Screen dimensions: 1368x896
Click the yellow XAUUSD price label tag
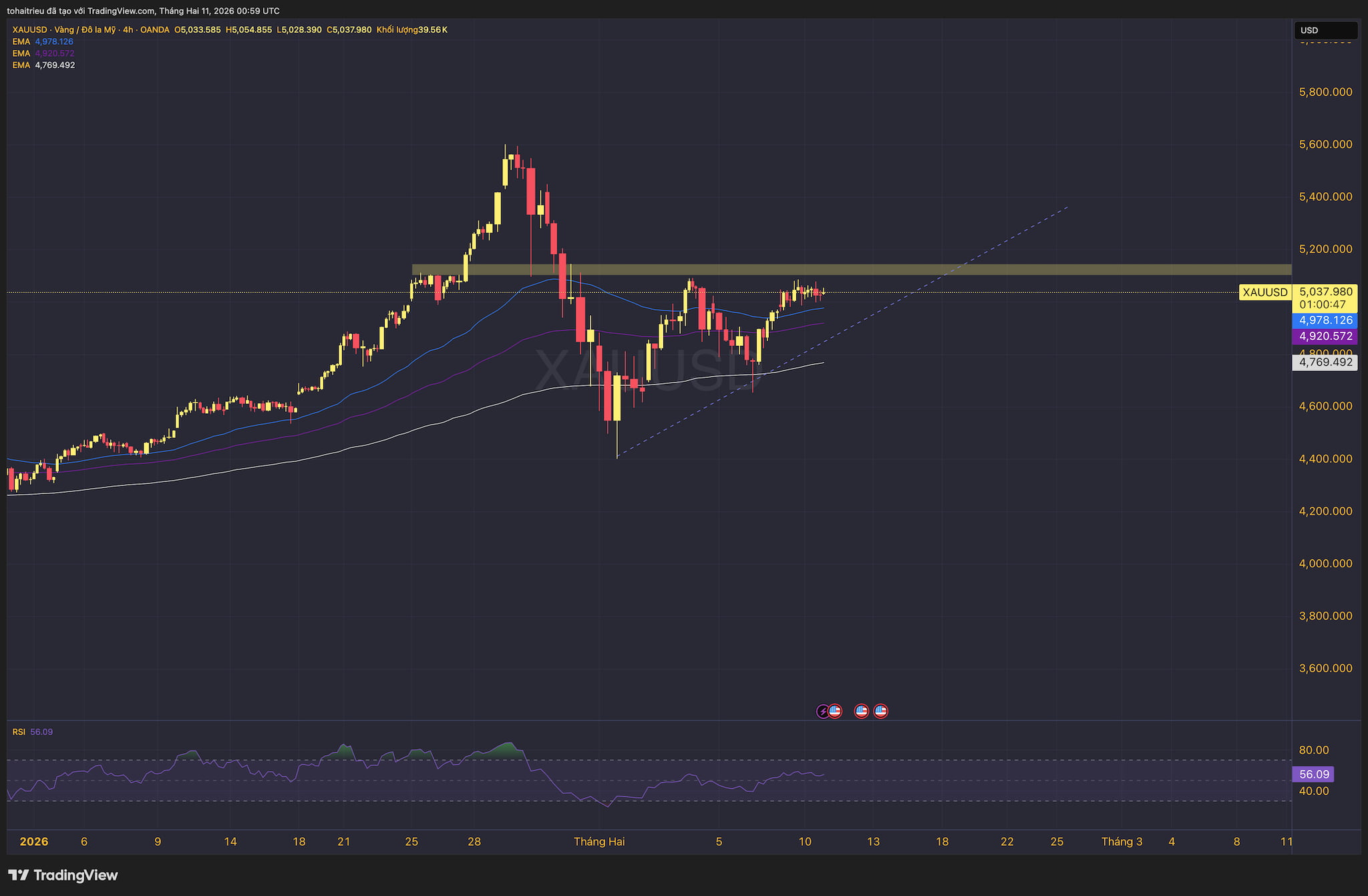(x=1264, y=292)
